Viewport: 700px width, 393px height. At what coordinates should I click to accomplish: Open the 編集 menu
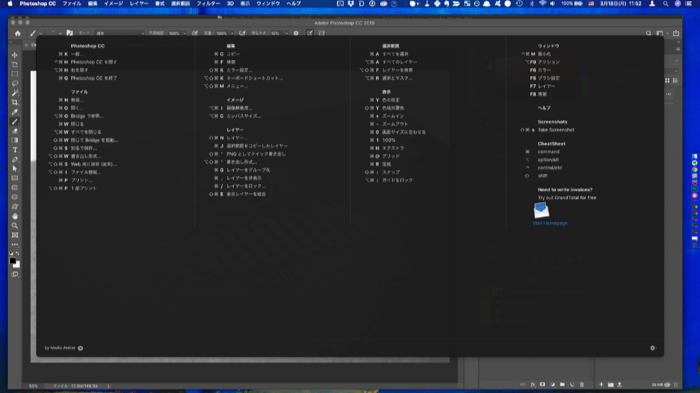click(x=92, y=4)
